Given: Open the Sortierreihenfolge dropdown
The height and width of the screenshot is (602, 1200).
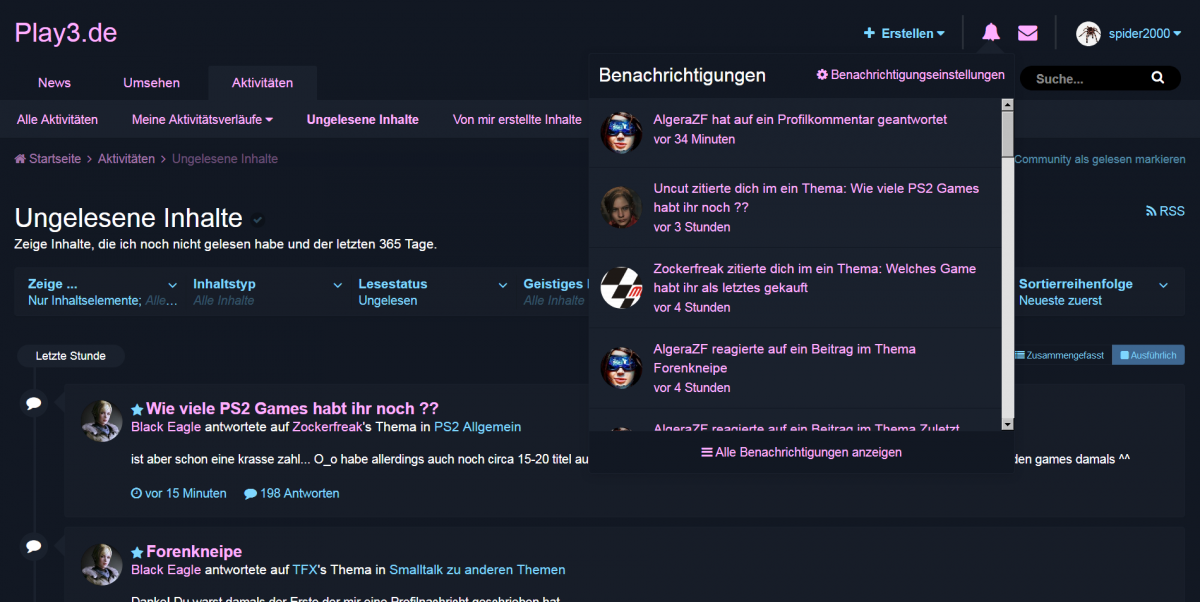Looking at the screenshot, I should tap(1094, 291).
